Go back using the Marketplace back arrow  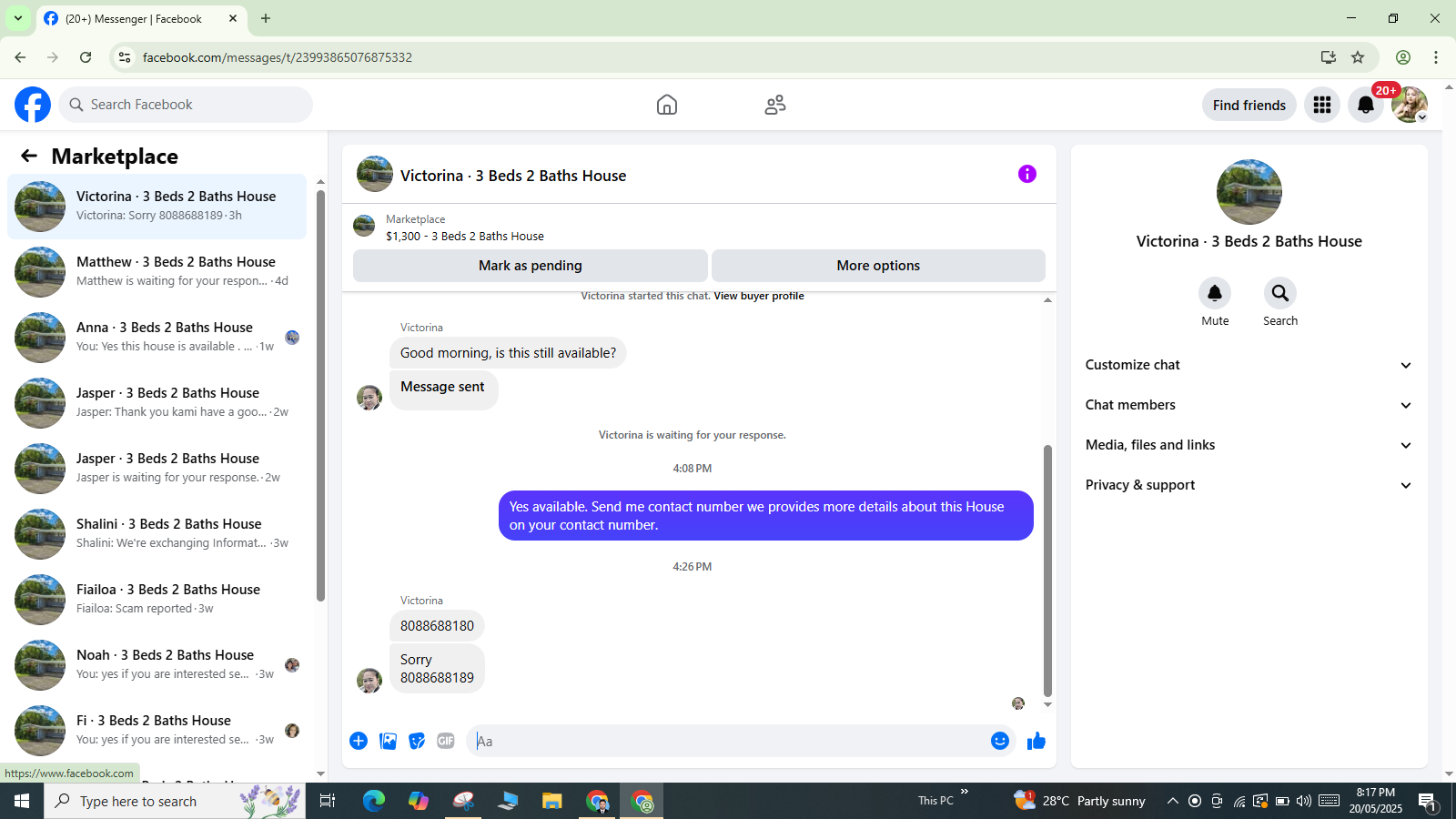coord(29,156)
